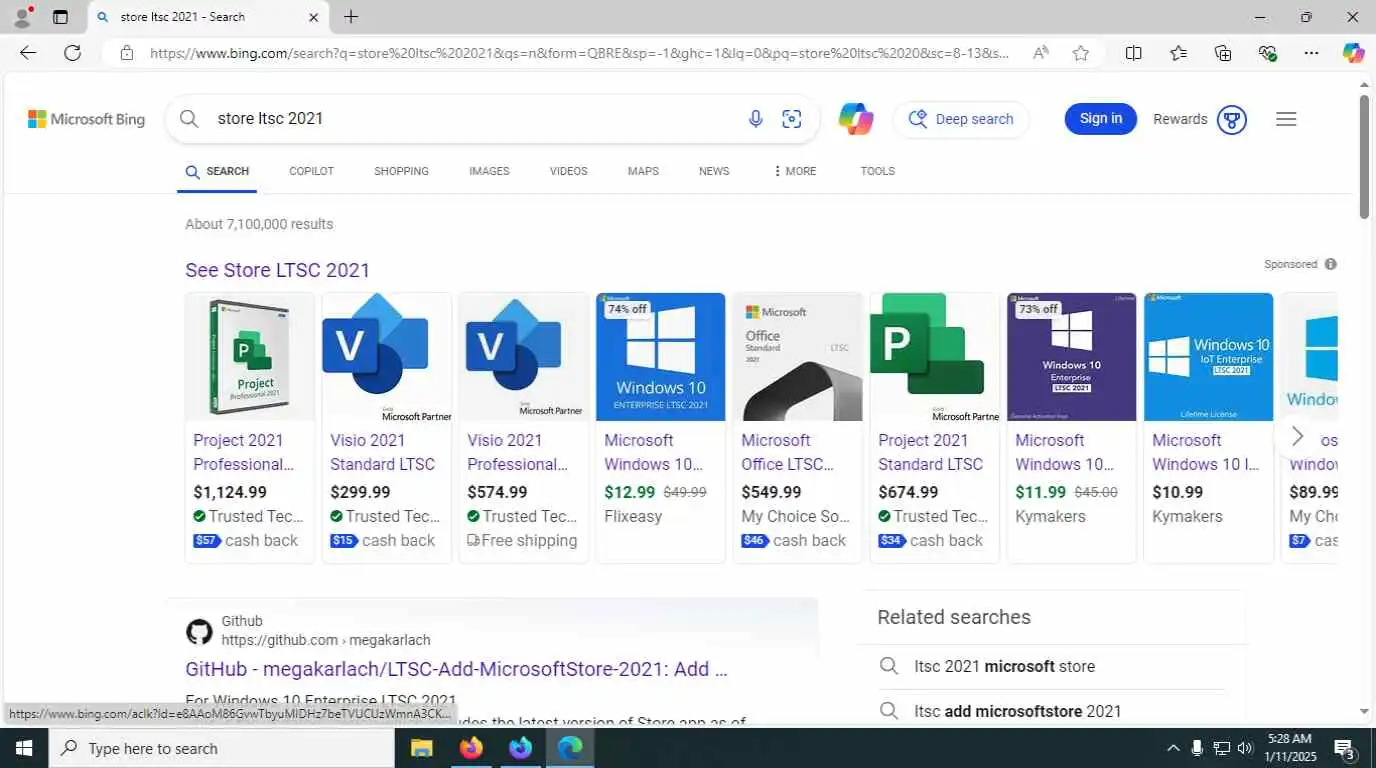Click 'About 7,100,000 results' text
Viewport: 1376px width, 768px height.
(x=259, y=224)
